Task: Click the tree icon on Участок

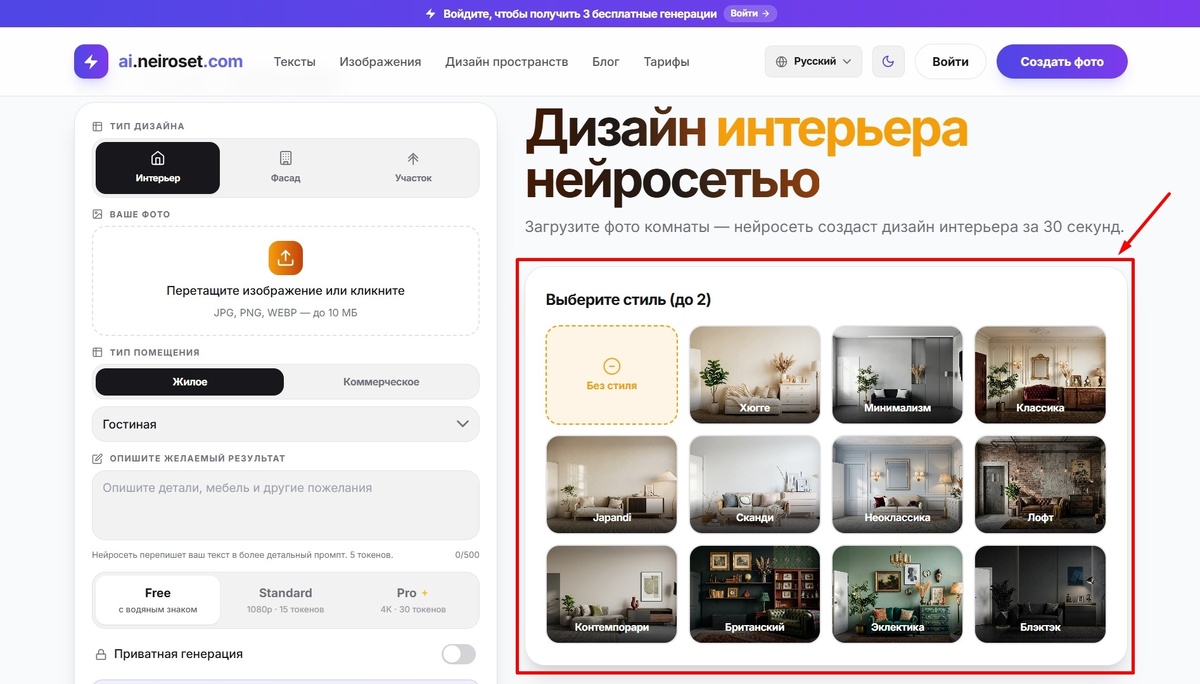Action: click(x=413, y=158)
